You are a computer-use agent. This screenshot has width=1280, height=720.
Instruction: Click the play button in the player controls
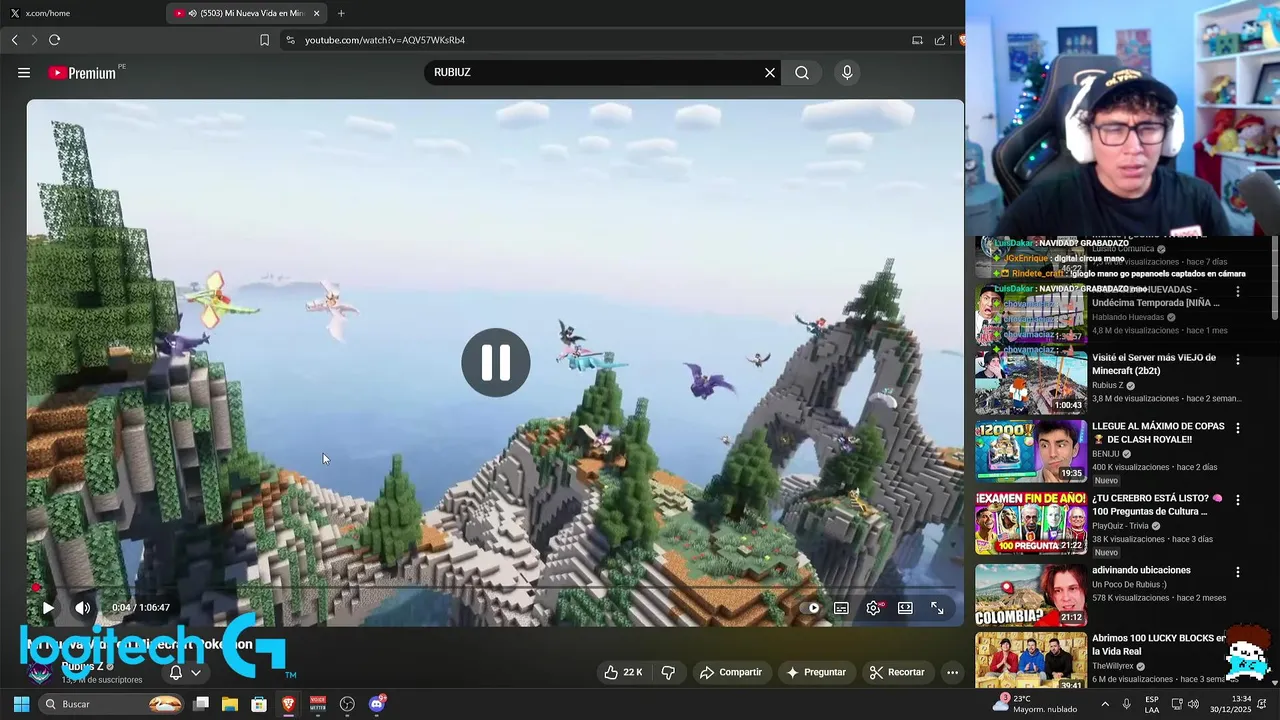coord(48,607)
